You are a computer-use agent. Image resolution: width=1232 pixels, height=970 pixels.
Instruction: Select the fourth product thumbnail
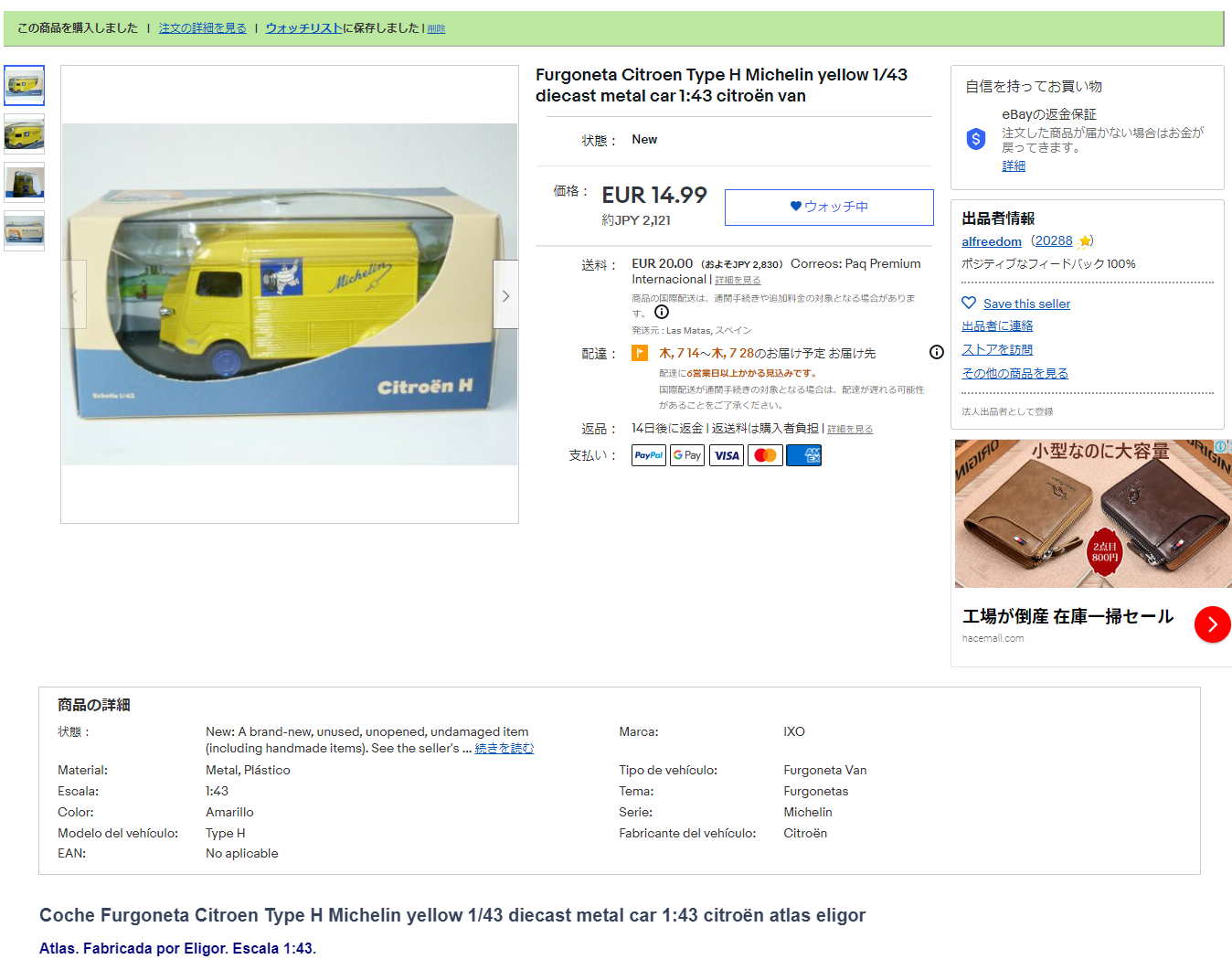pos(24,231)
